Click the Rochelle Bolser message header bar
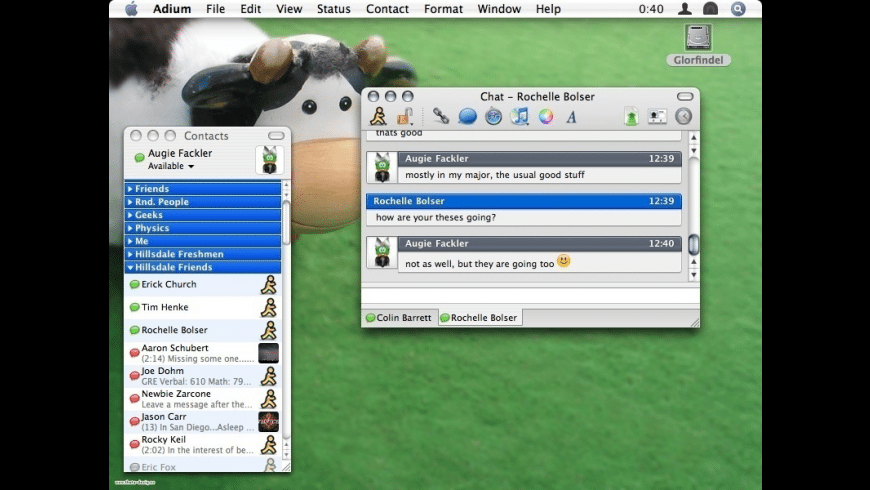 pos(524,201)
